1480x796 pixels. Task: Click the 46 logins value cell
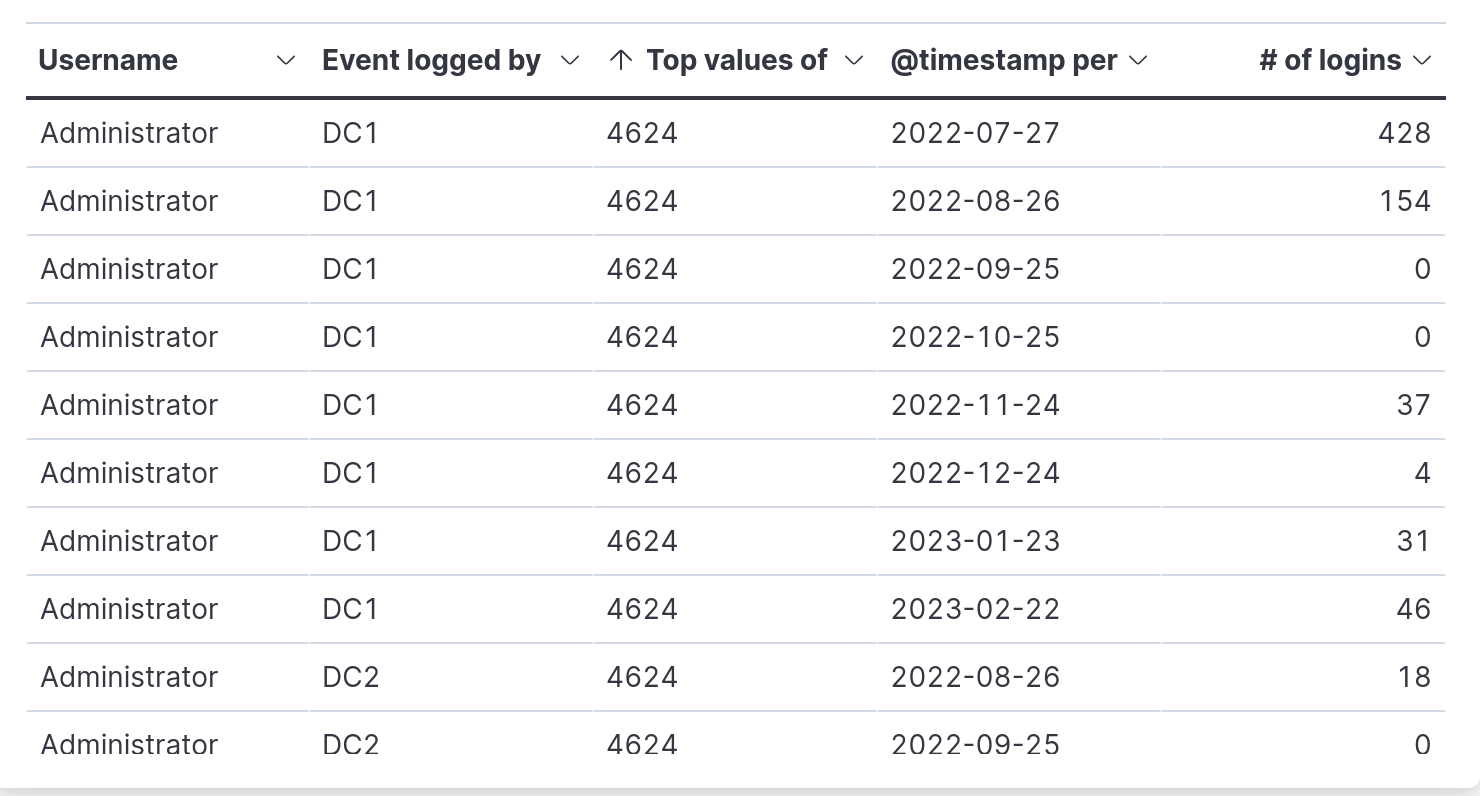pyautogui.click(x=1303, y=609)
